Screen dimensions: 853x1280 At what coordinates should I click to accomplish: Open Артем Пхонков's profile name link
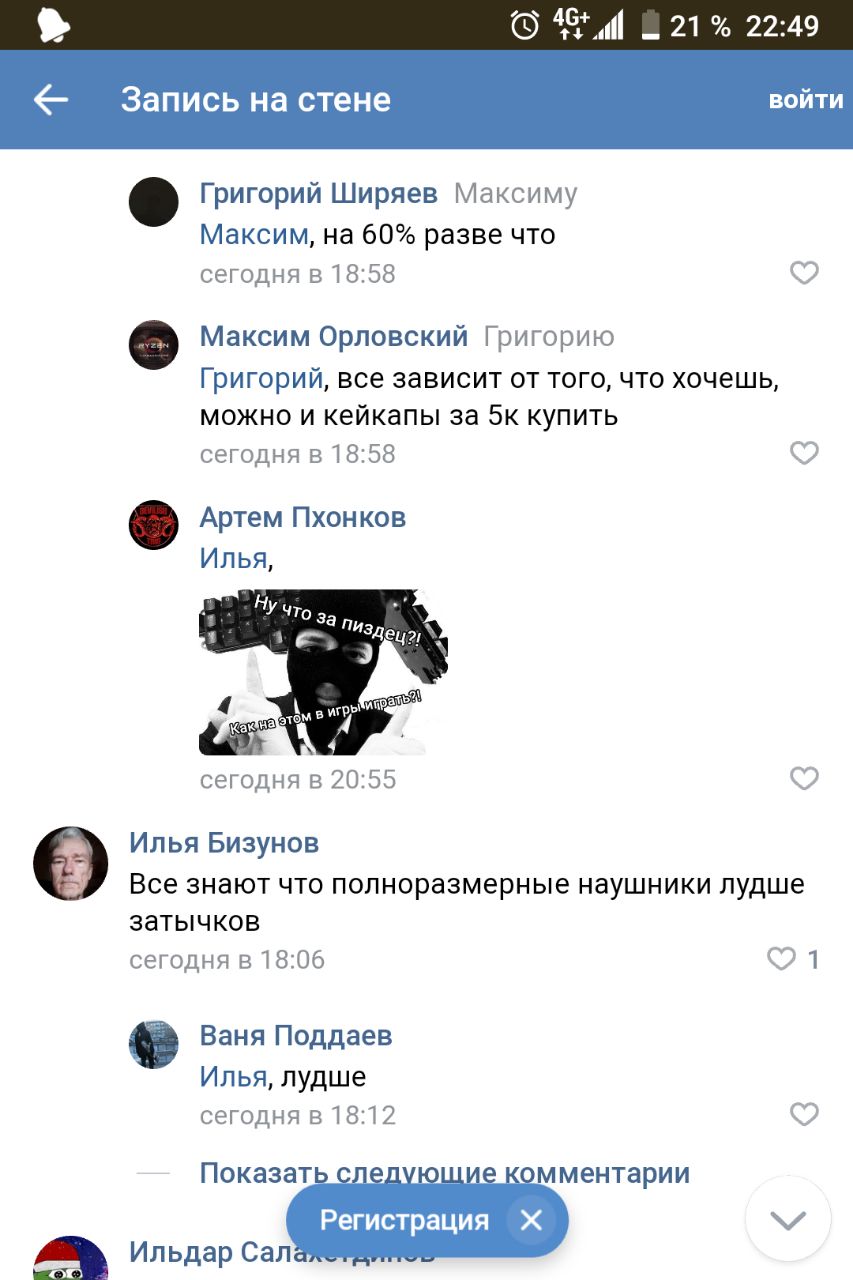(x=303, y=517)
